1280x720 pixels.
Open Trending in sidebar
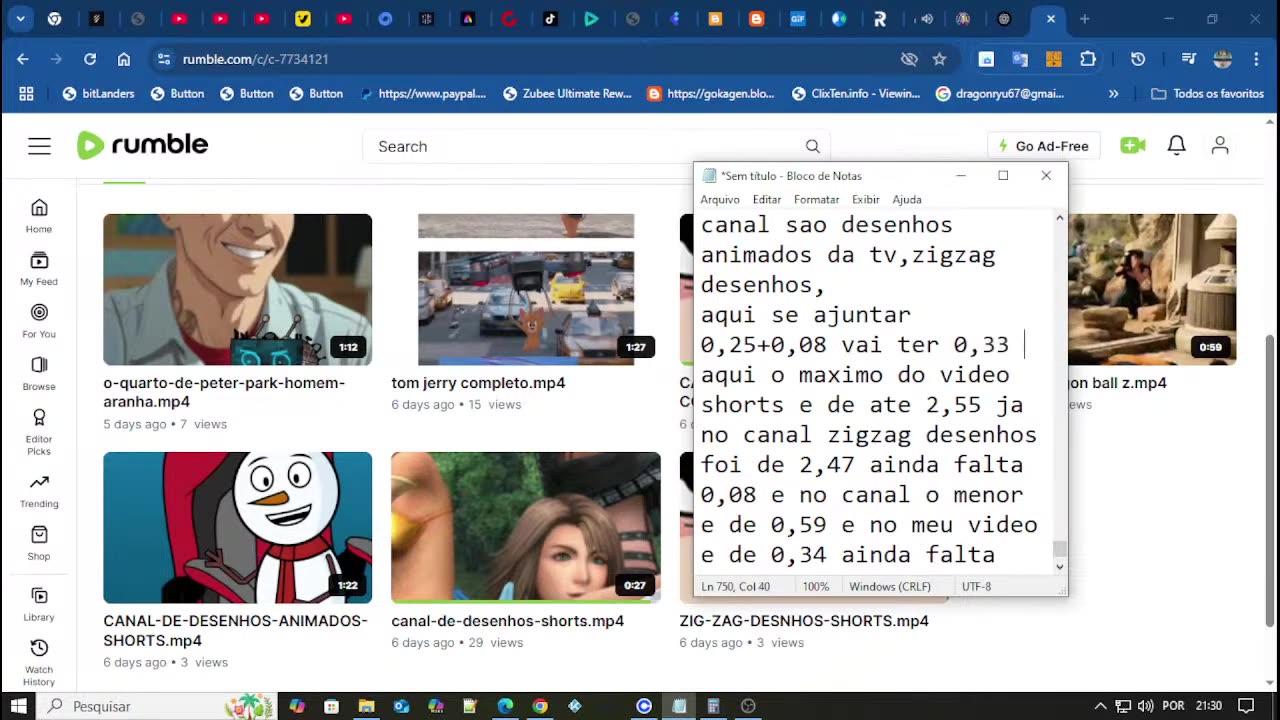39,490
